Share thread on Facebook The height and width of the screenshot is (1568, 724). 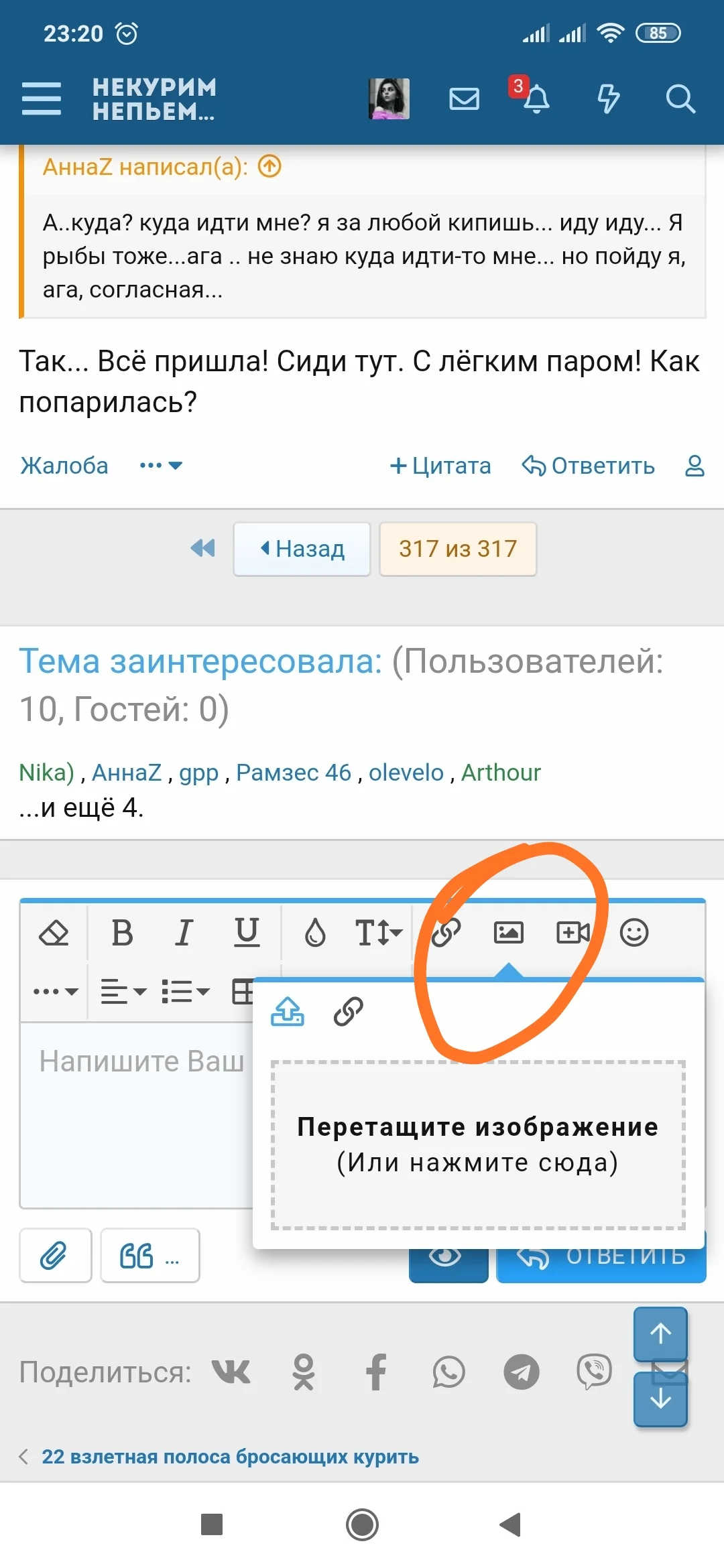click(x=376, y=1372)
